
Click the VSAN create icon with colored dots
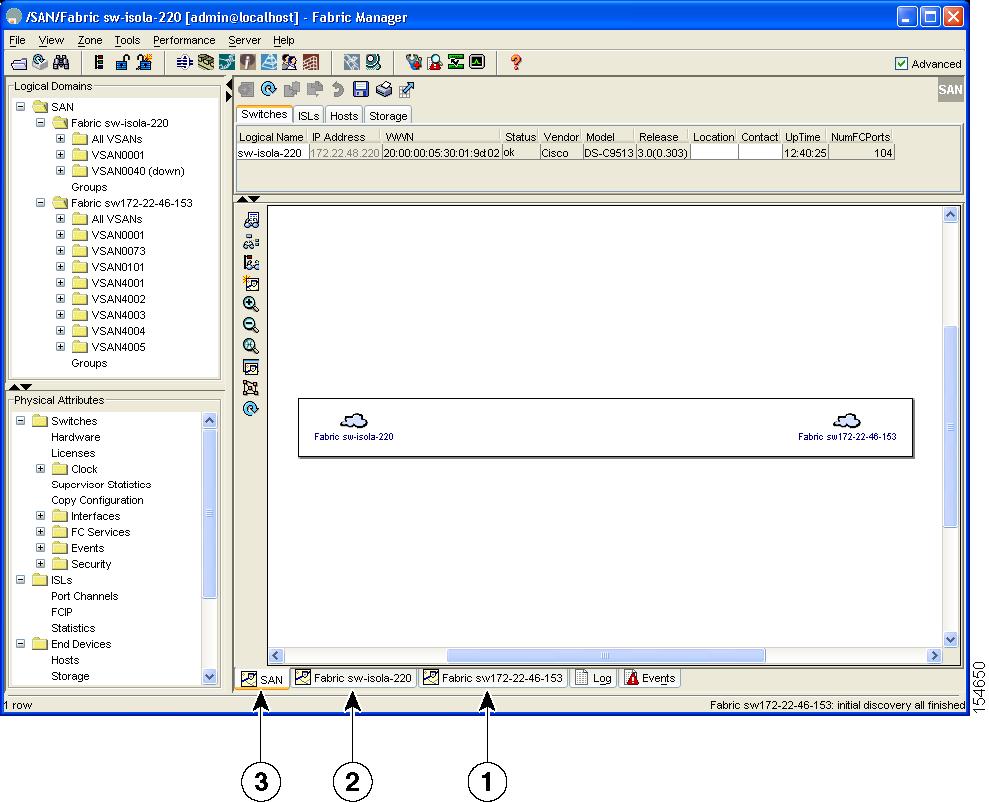(98, 62)
